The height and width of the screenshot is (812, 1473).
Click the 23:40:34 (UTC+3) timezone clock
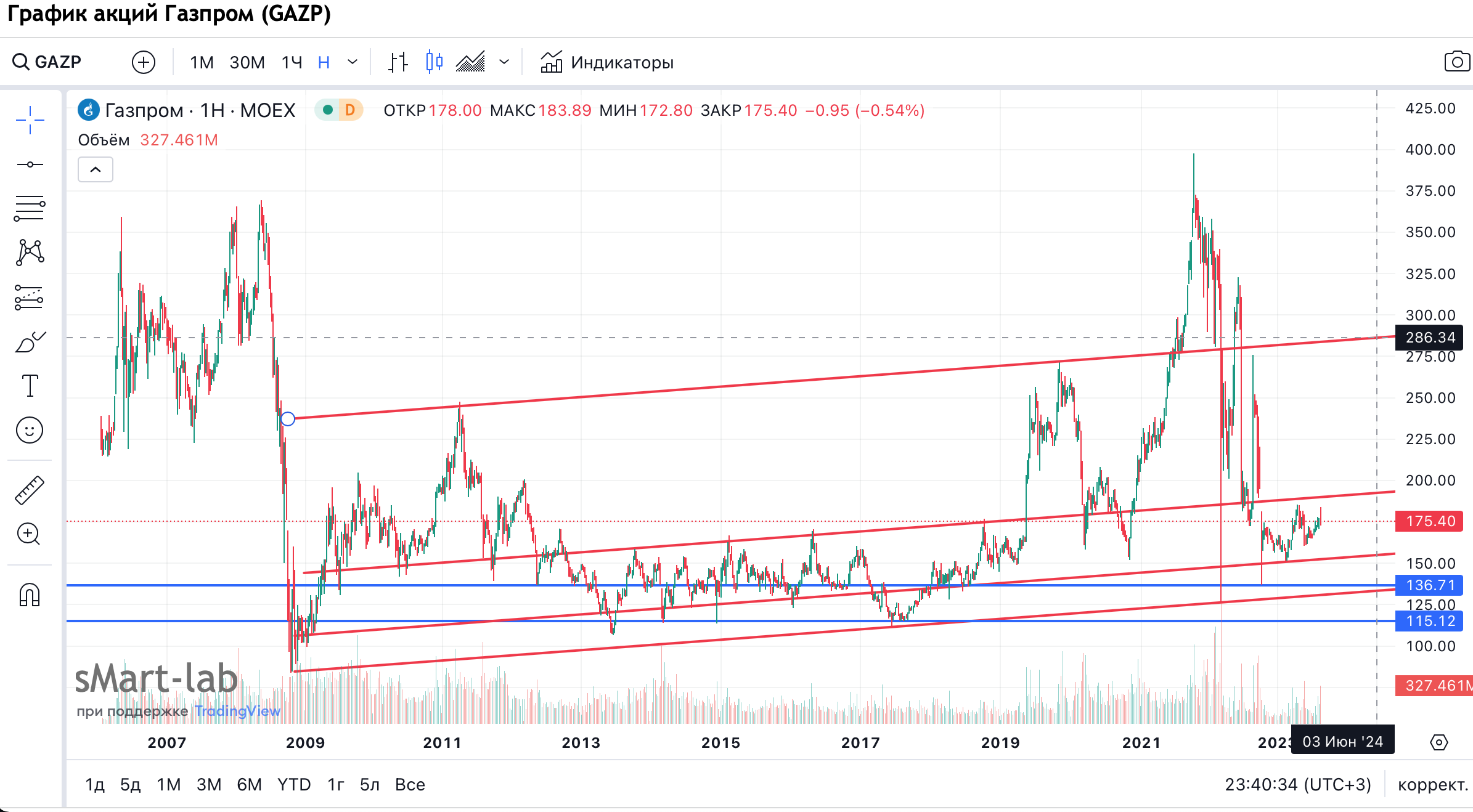[x=1298, y=784]
